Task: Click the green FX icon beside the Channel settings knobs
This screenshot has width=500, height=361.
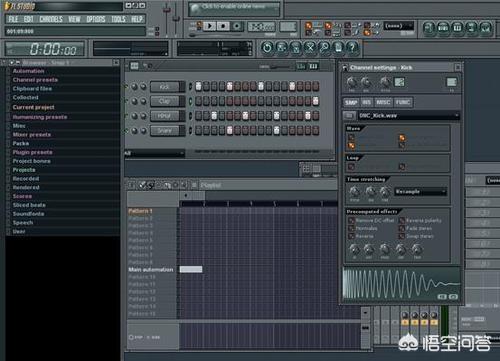Action: click(399, 82)
